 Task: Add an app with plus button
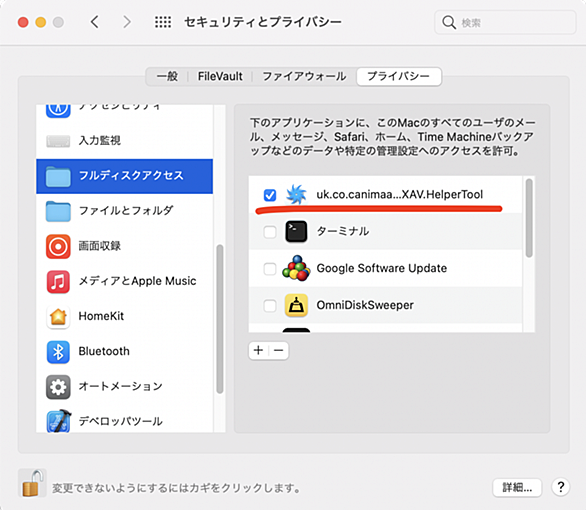258,350
